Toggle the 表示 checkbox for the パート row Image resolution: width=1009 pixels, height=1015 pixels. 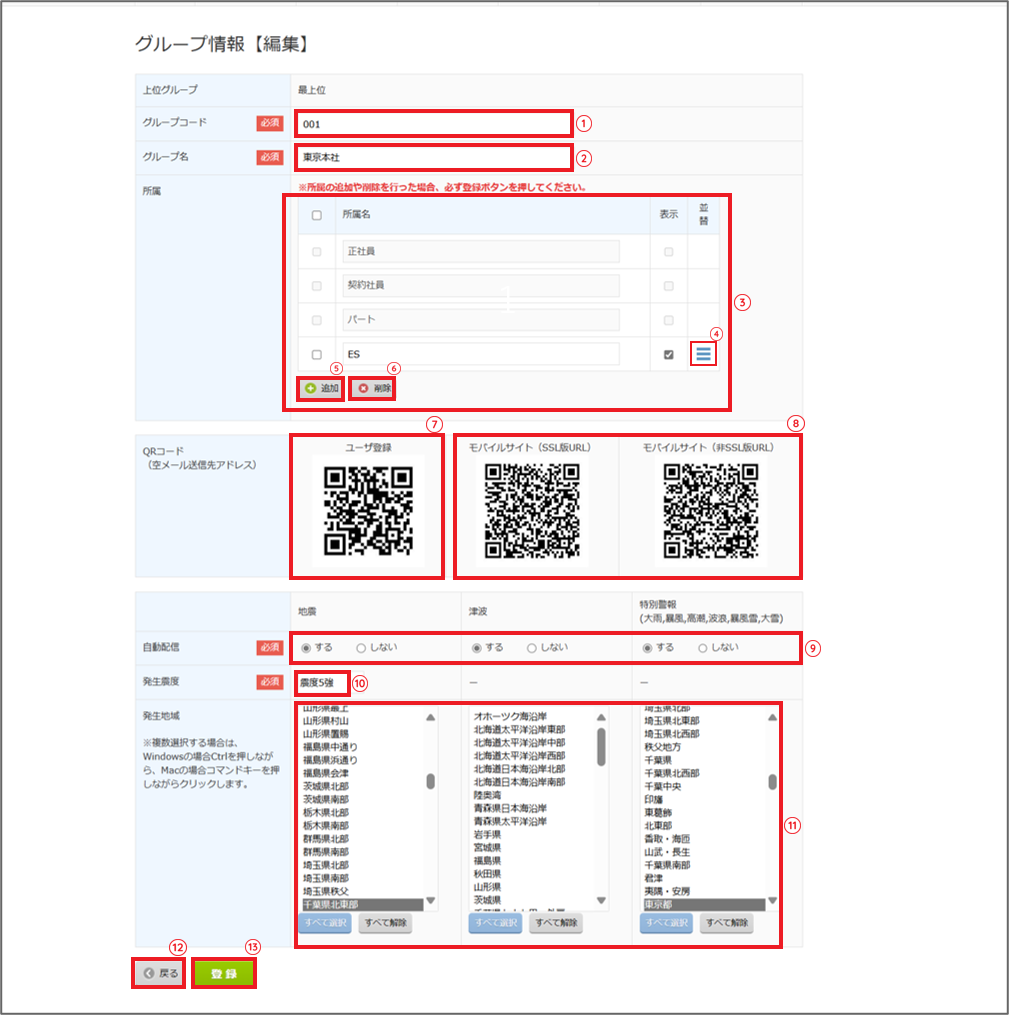669,320
